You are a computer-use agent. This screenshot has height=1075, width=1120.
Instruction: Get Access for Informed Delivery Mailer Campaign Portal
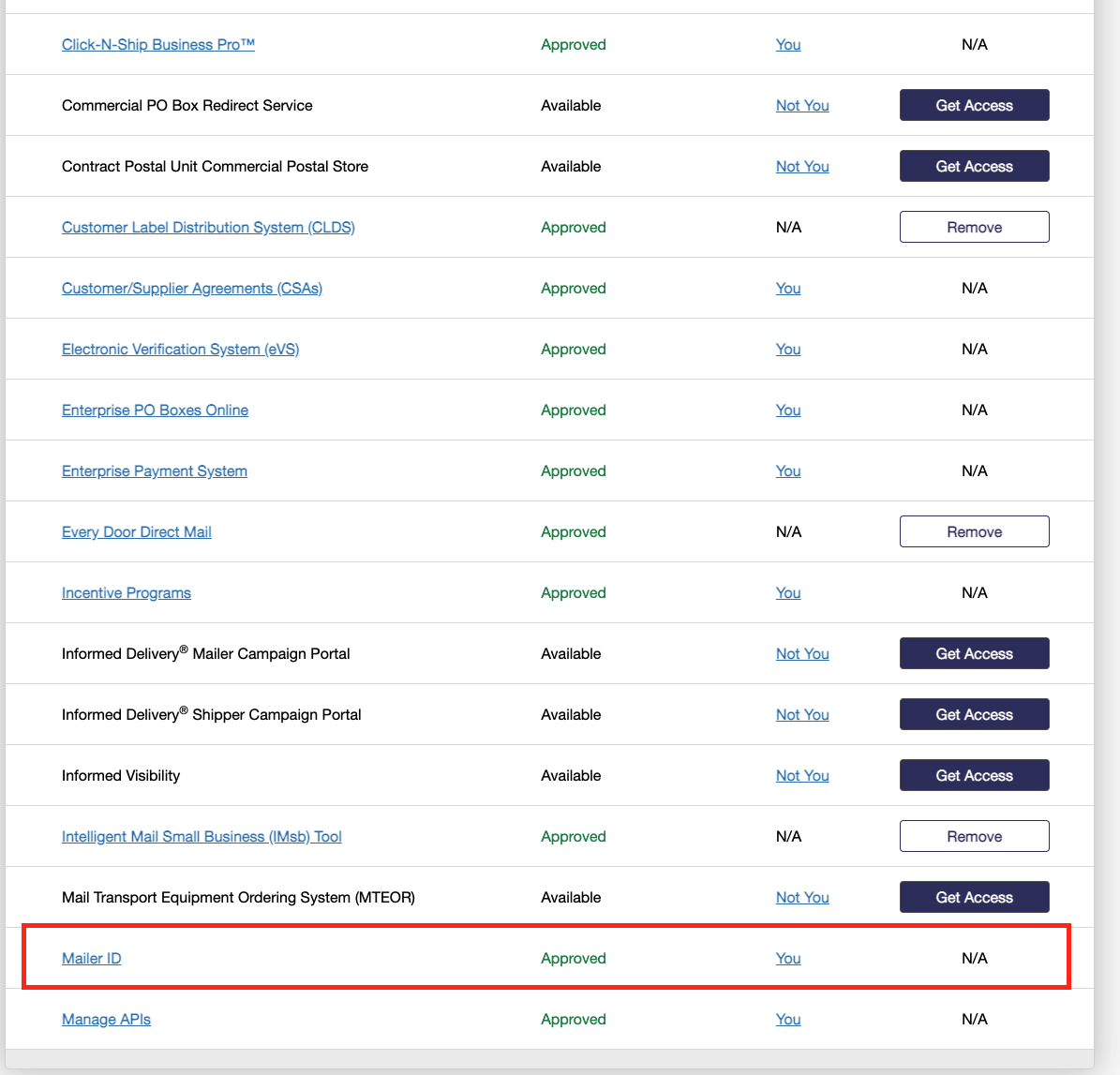pyautogui.click(x=974, y=653)
